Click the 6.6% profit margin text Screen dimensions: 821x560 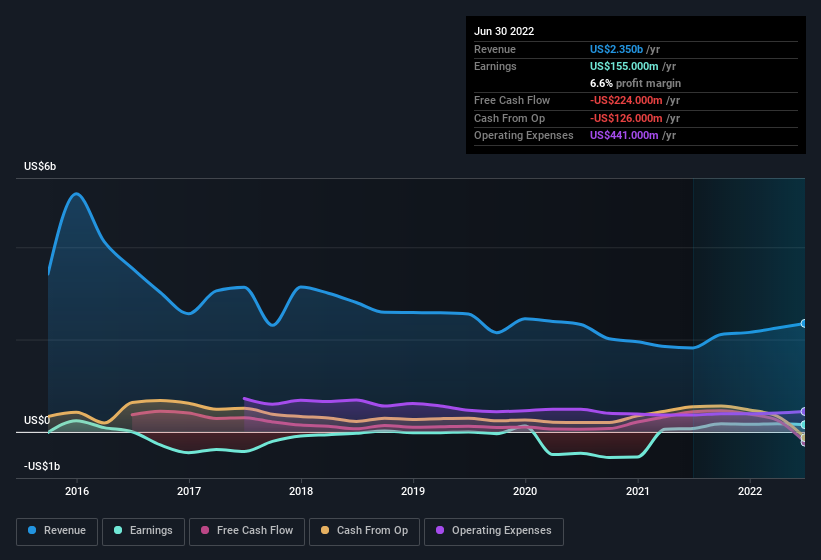(x=635, y=83)
